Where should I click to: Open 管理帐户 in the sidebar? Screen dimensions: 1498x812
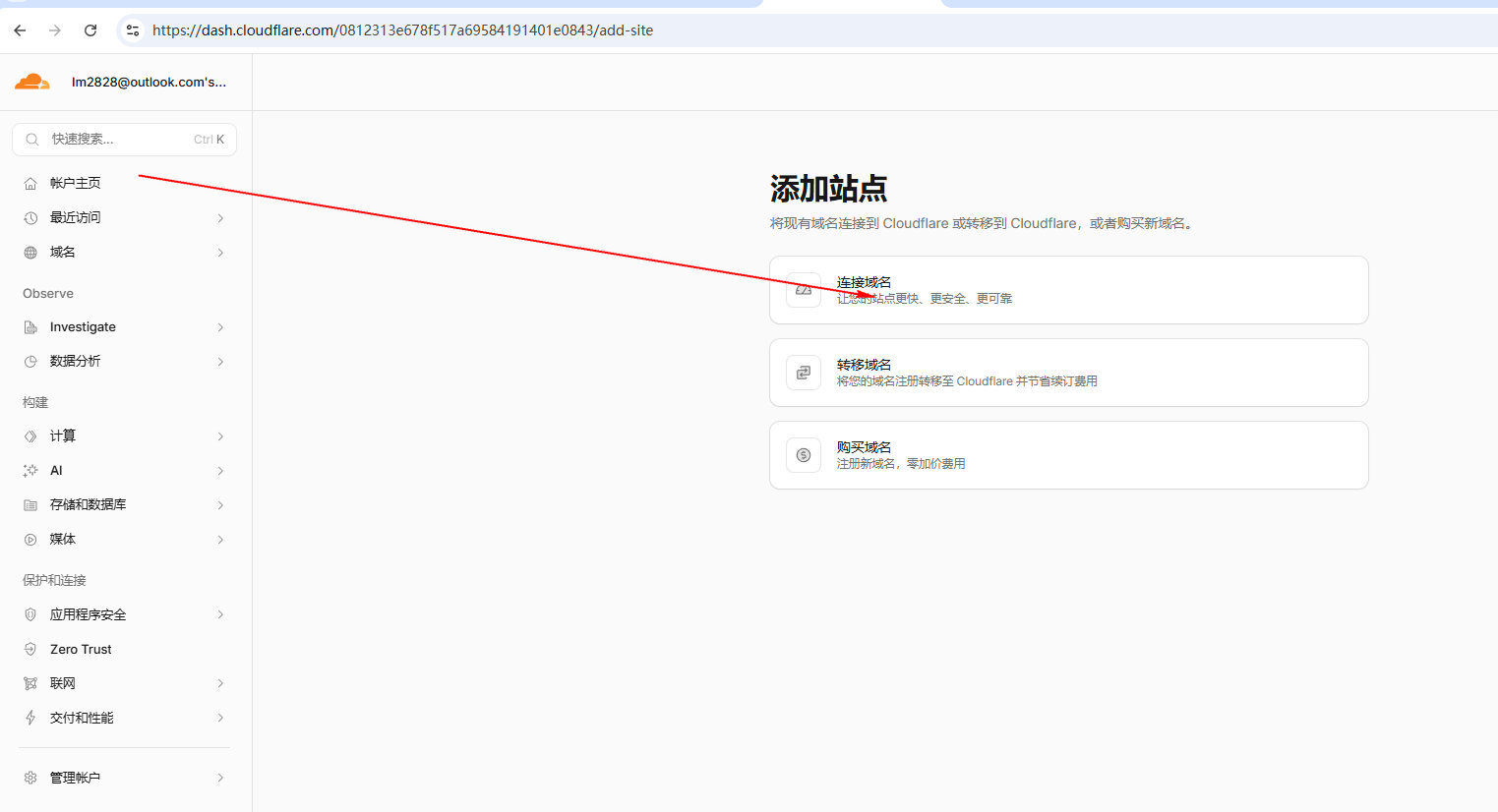tap(124, 778)
